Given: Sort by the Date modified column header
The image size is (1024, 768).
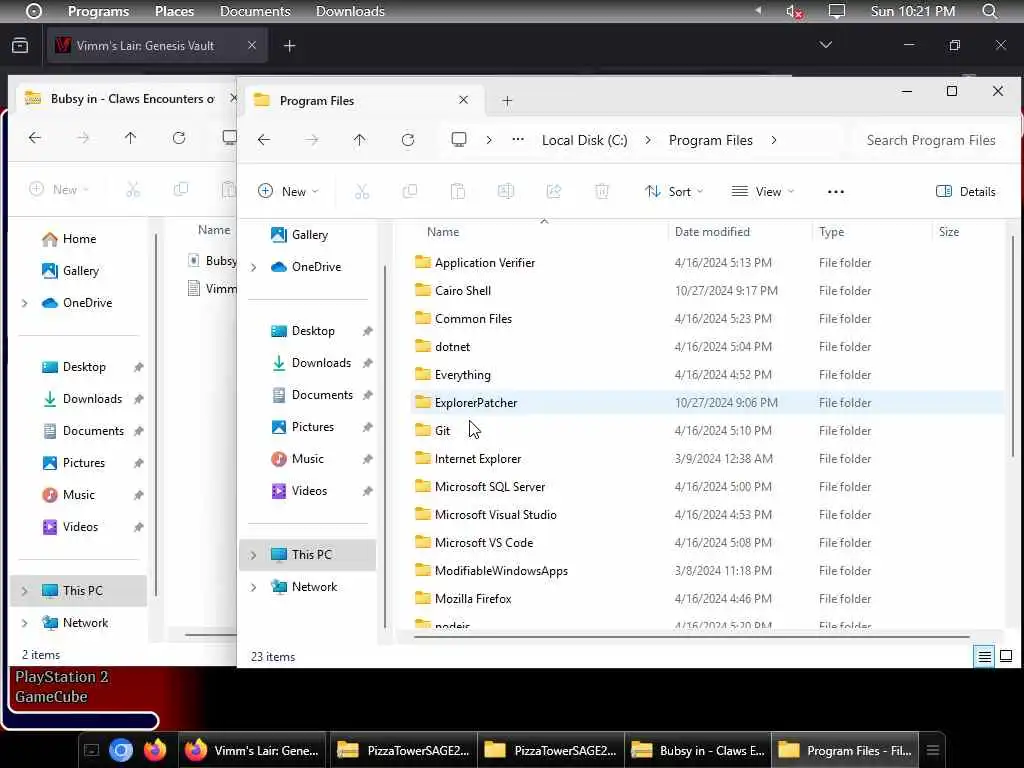Looking at the screenshot, I should tap(712, 232).
